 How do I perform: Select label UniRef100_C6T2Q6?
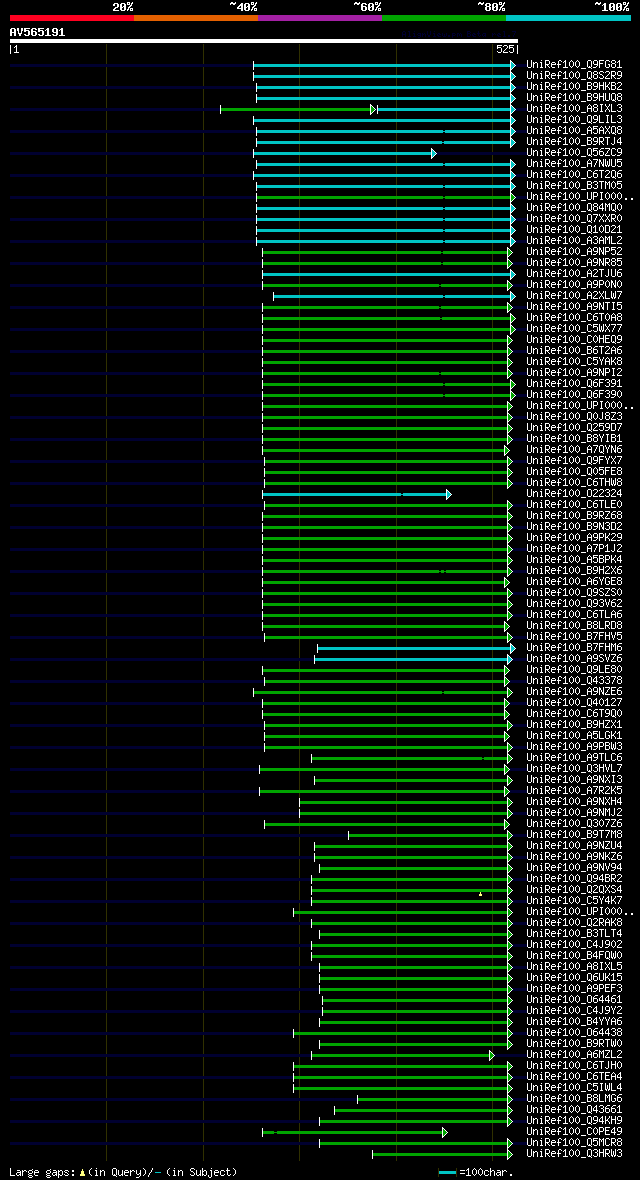pyautogui.click(x=574, y=175)
